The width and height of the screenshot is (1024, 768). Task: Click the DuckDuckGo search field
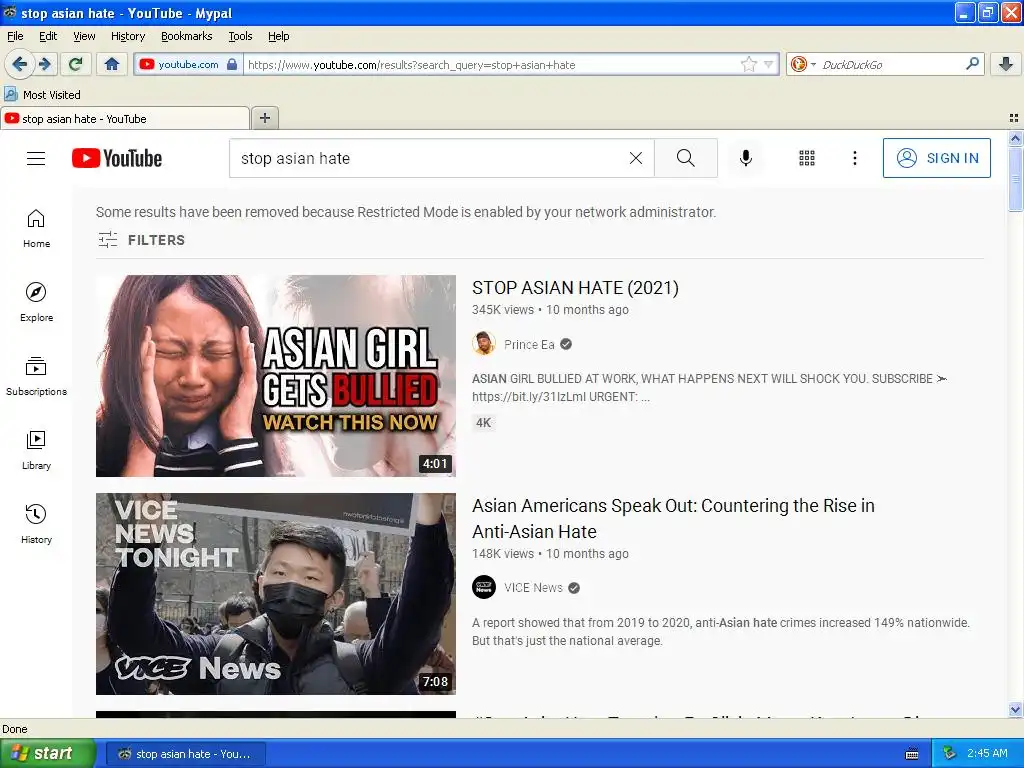coord(891,64)
